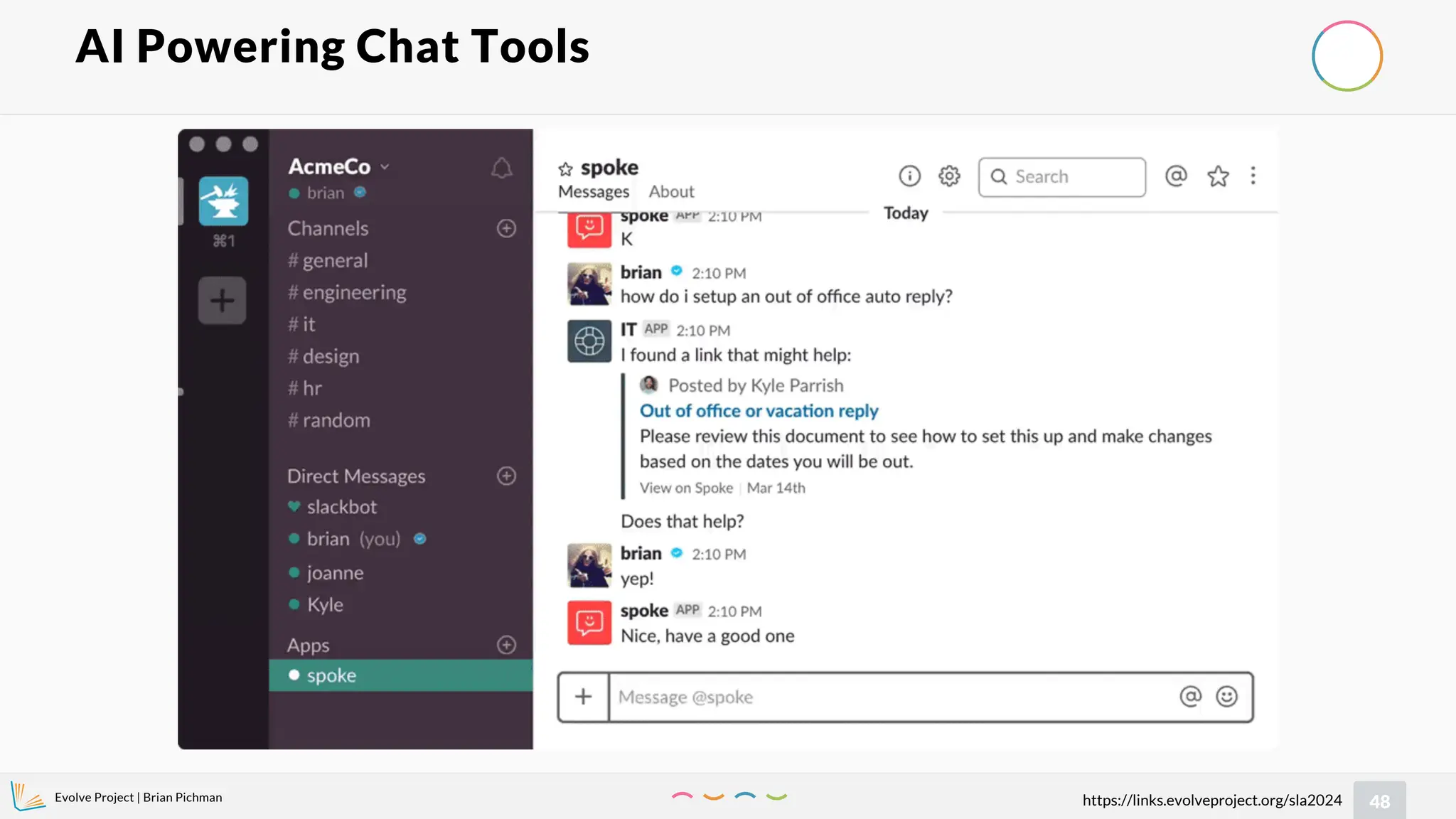Click the Channels section heading
This screenshot has height=819, width=1456.
(328, 228)
